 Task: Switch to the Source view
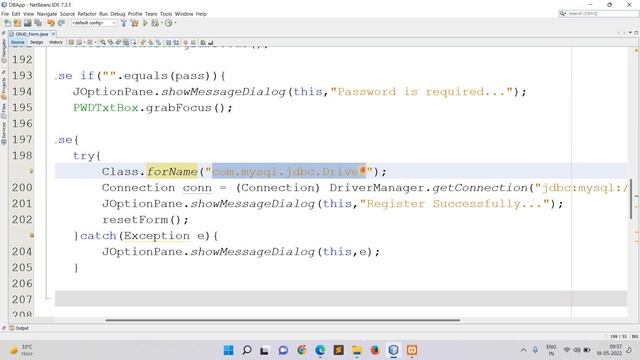tap(18, 42)
